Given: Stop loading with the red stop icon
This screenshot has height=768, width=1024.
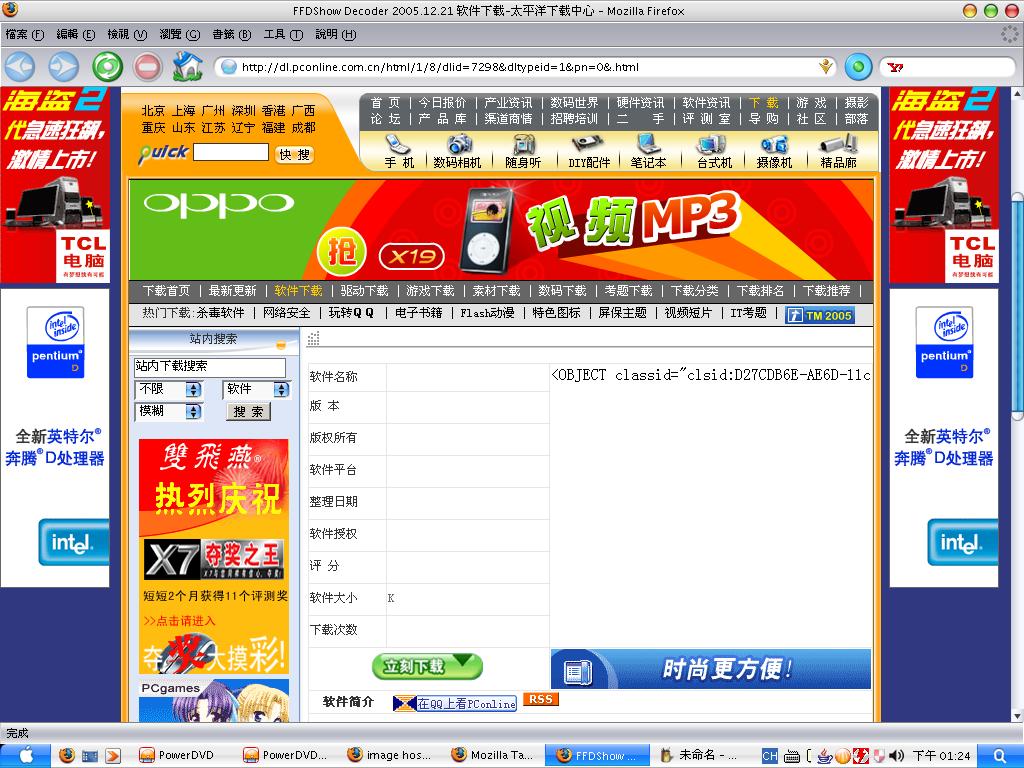Looking at the screenshot, I should point(148,67).
